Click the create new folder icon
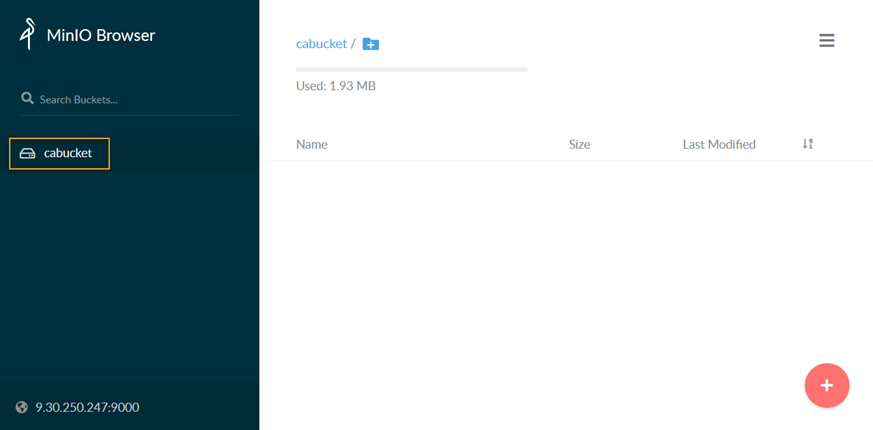This screenshot has width=873, height=430. click(371, 44)
